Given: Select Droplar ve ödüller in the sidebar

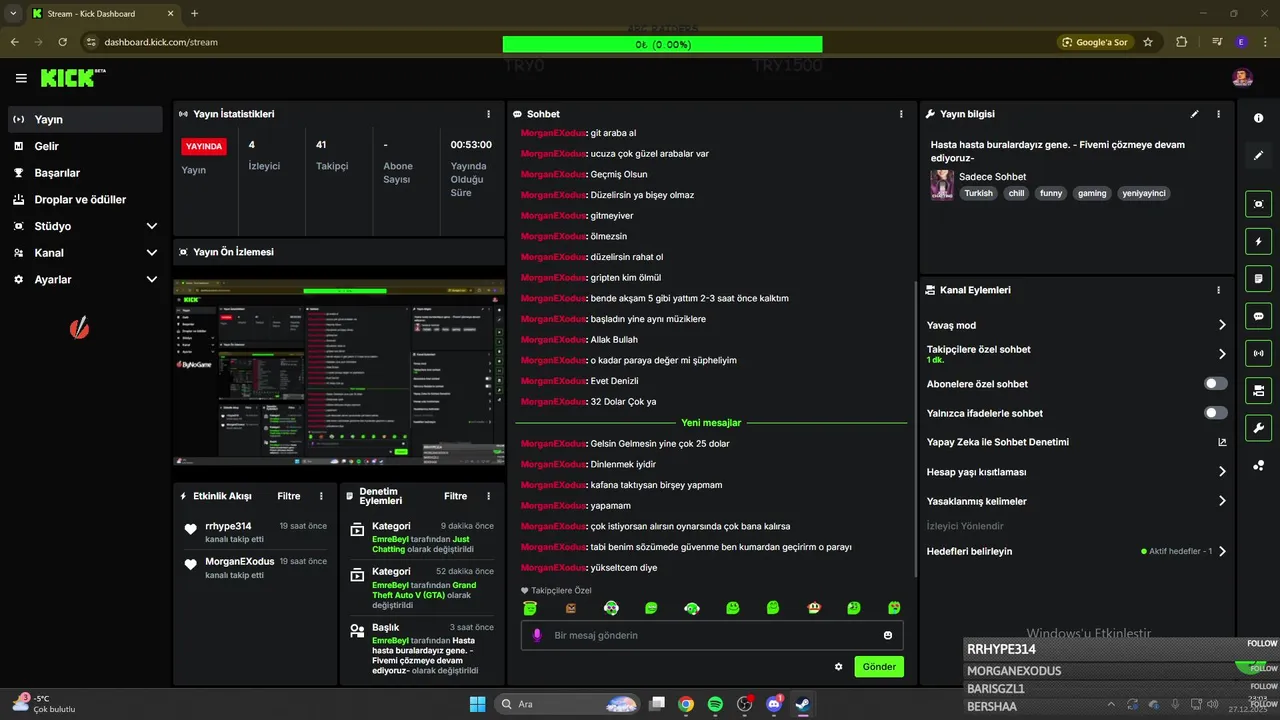Looking at the screenshot, I should click(85, 199).
